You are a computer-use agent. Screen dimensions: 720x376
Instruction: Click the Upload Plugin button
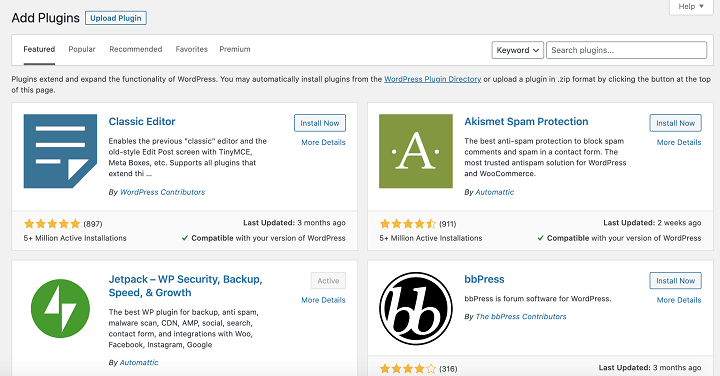[x=116, y=18]
